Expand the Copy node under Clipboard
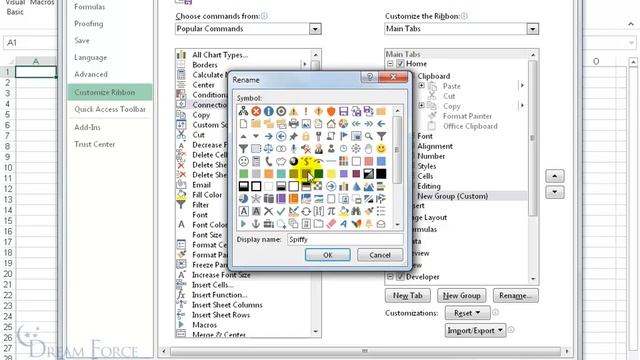This screenshot has height=360, width=640. 422,105
